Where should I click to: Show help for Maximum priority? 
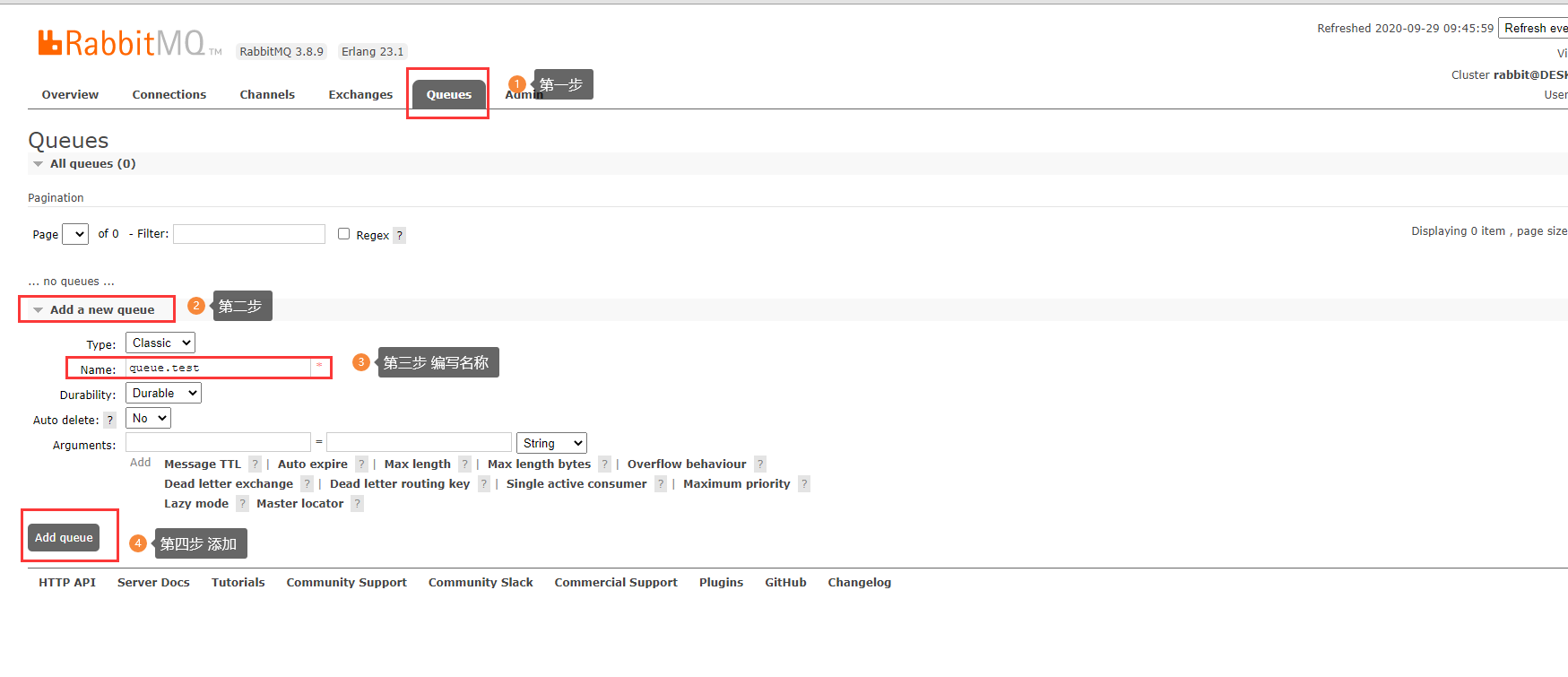click(804, 483)
